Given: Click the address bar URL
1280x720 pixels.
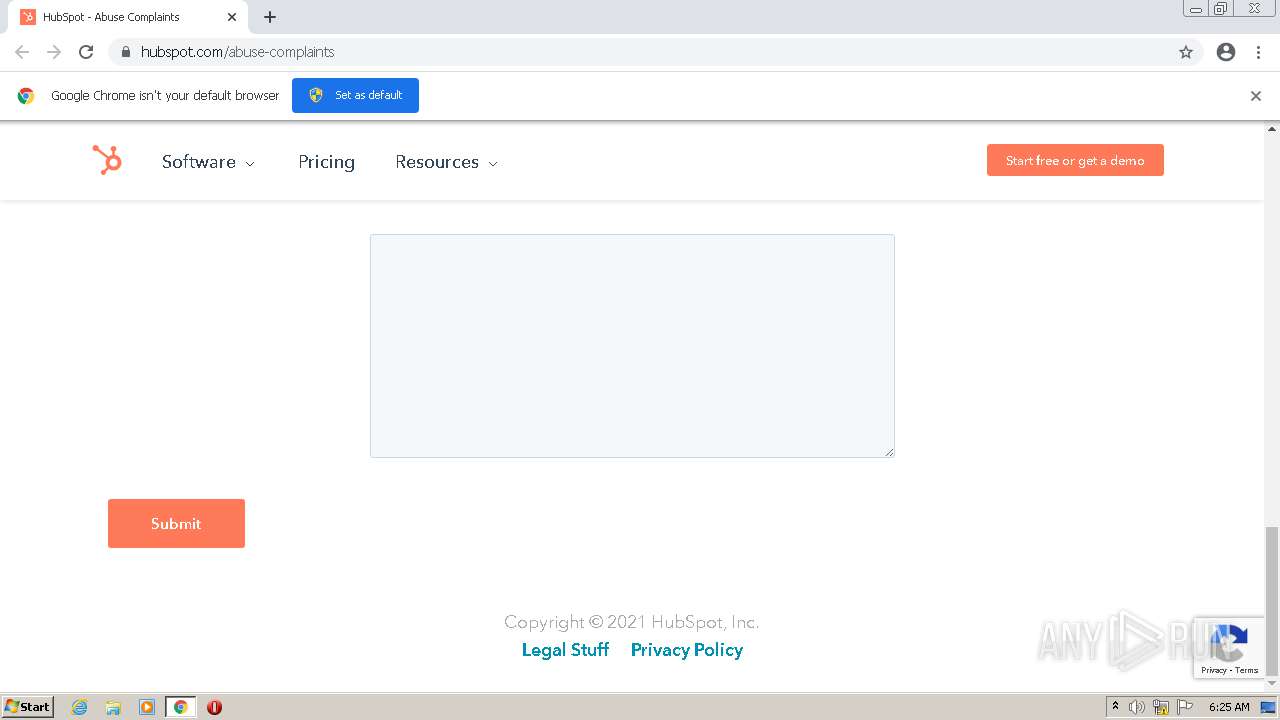Looking at the screenshot, I should 237,52.
